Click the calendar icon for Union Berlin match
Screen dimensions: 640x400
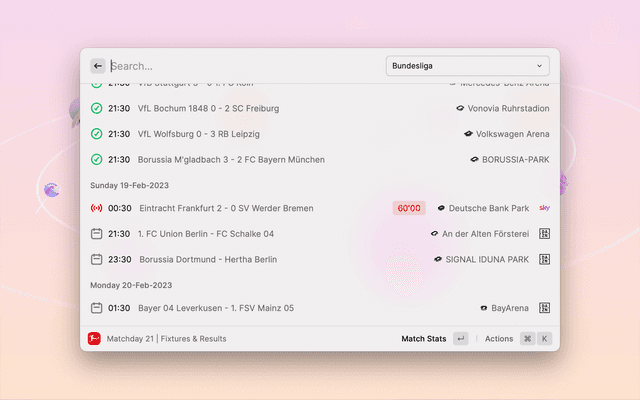(97, 234)
